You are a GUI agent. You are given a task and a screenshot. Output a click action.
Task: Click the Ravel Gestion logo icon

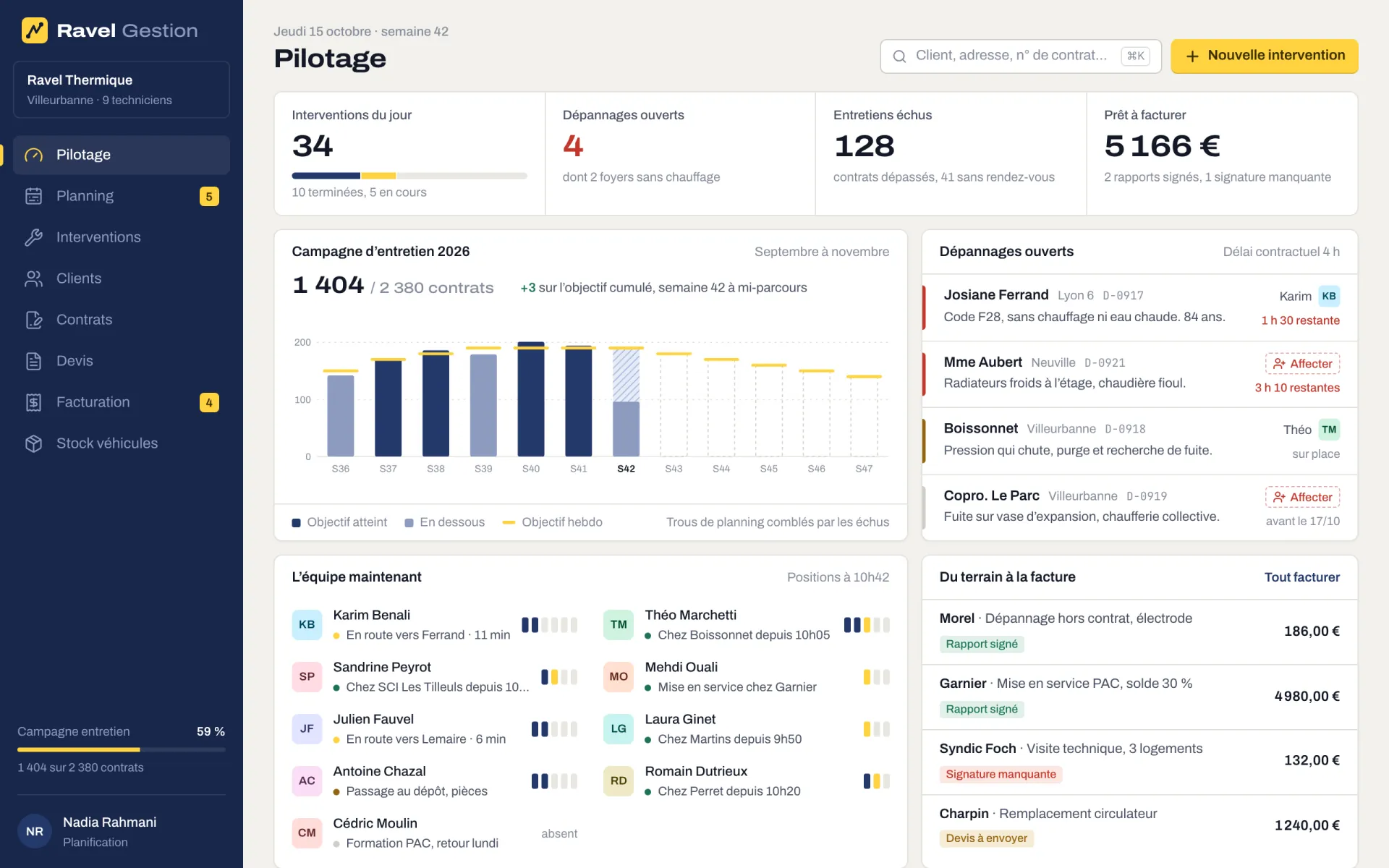(x=34, y=30)
